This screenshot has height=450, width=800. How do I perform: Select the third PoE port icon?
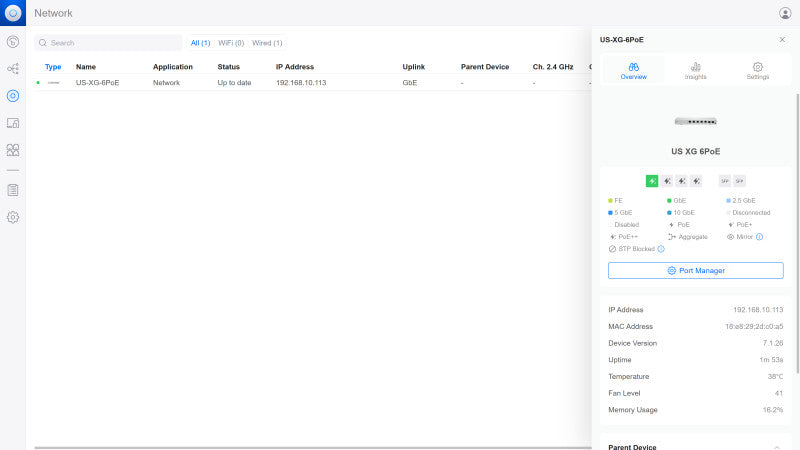[x=682, y=181]
